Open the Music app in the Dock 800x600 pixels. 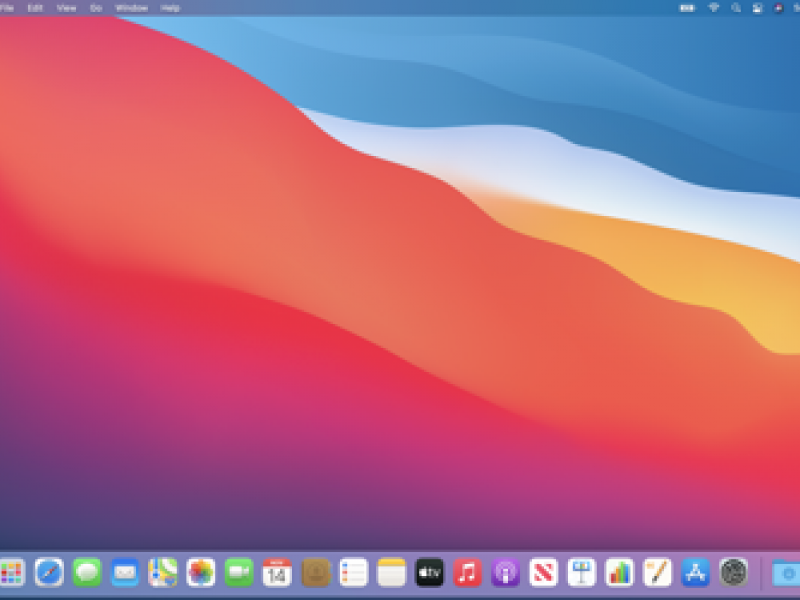click(467, 572)
